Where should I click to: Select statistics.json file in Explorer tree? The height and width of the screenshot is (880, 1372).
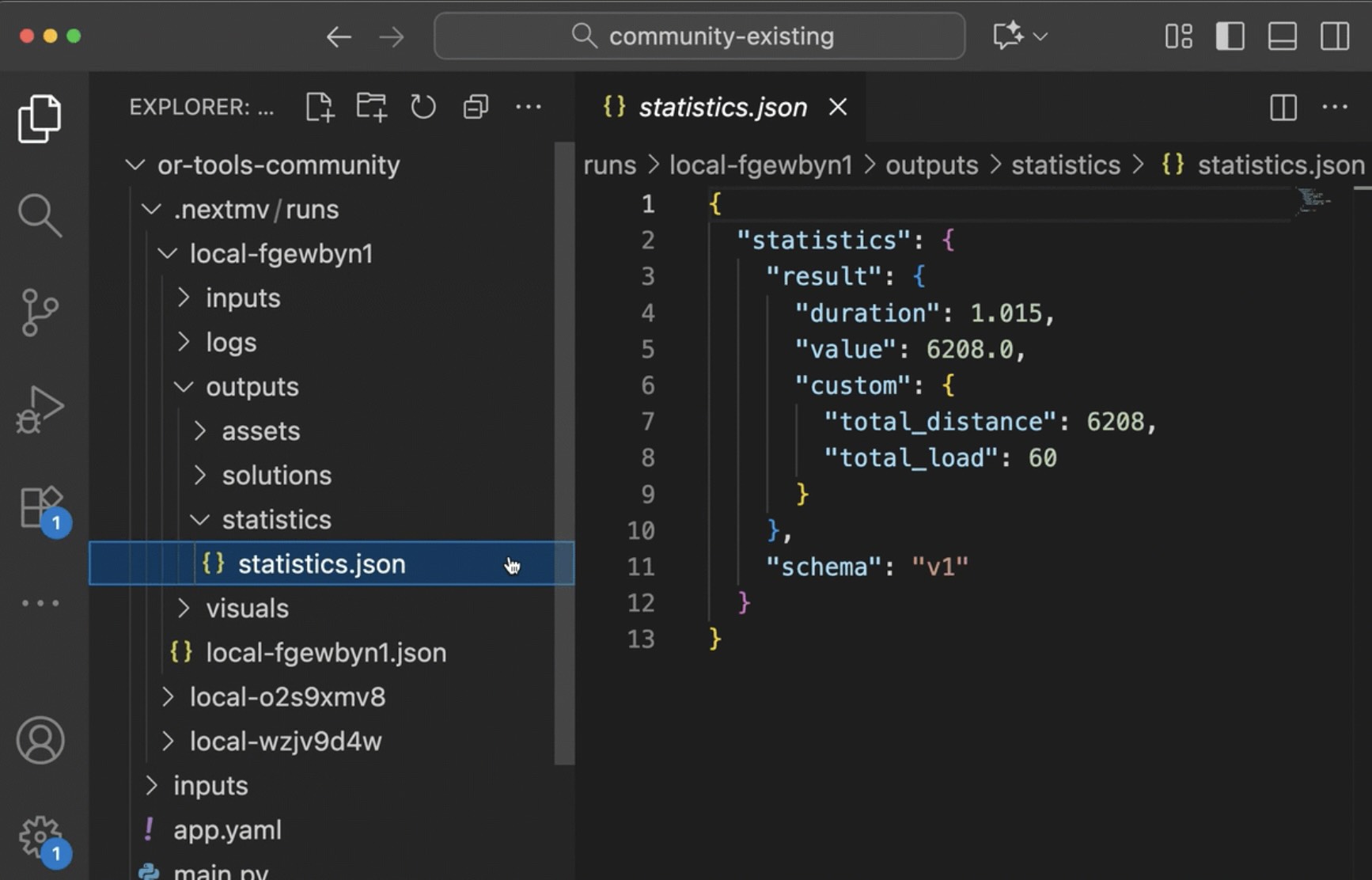pyautogui.click(x=332, y=563)
